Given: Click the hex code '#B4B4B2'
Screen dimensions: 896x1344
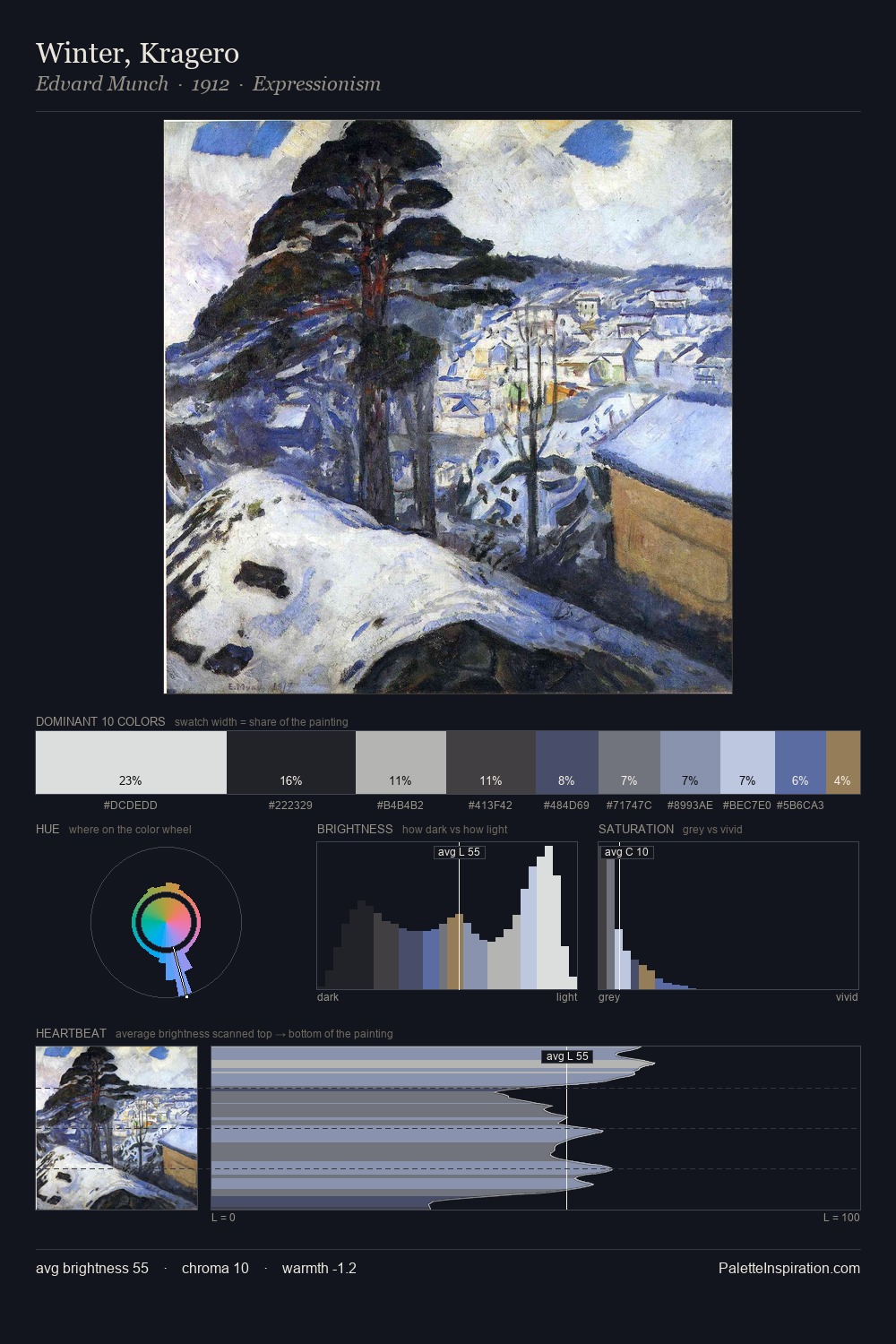Looking at the screenshot, I should point(401,805).
